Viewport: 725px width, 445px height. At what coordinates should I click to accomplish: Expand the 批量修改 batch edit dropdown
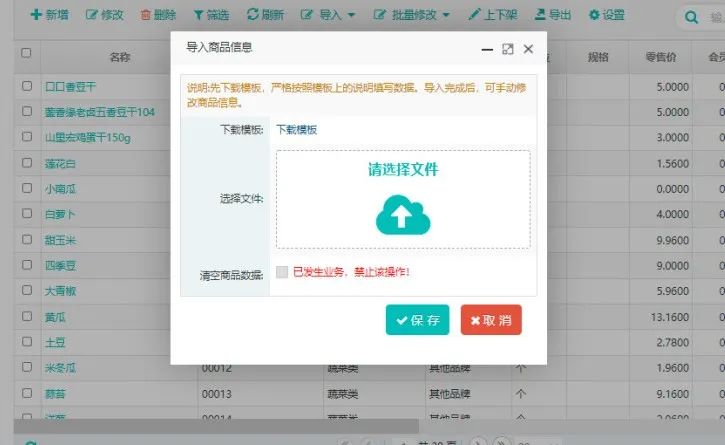[411, 15]
